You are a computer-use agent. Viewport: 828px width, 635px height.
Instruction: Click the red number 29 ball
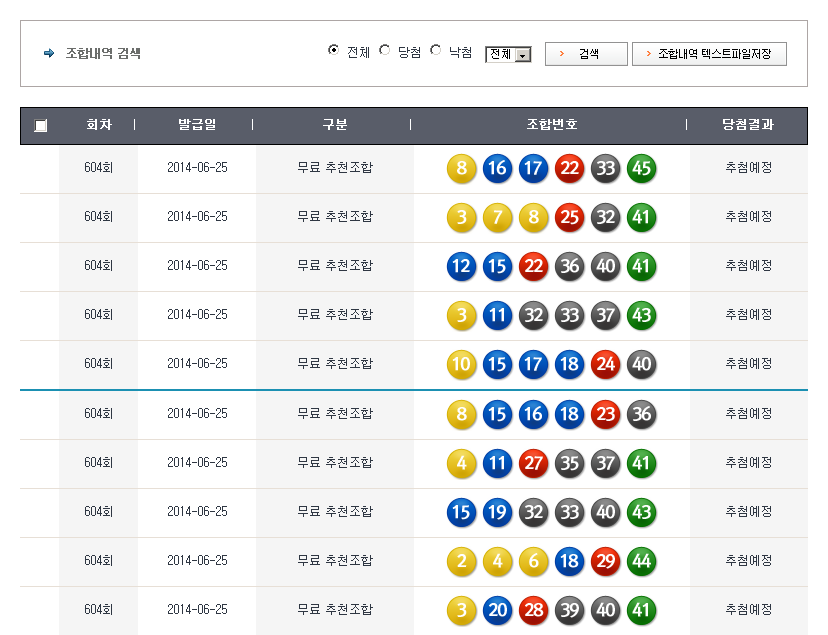[x=605, y=561]
